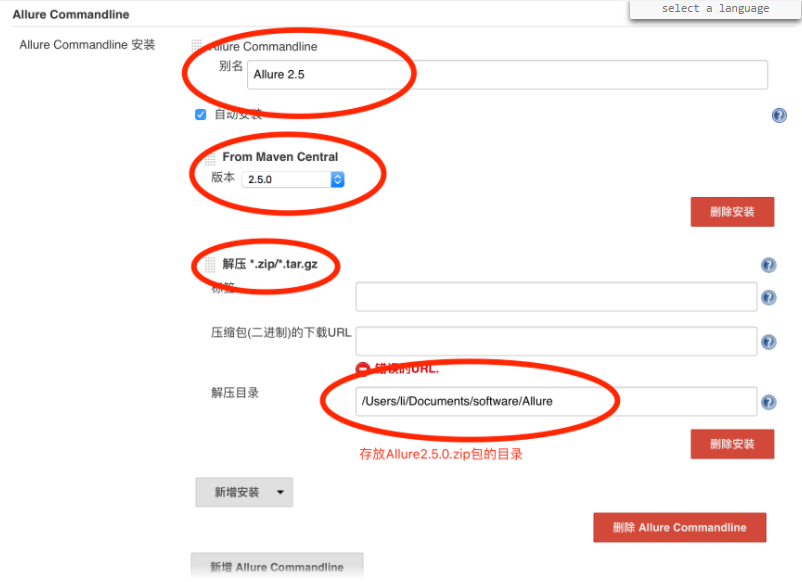The height and width of the screenshot is (582, 802).
Task: Click 删除安装 button under Maven Central
Action: point(732,212)
